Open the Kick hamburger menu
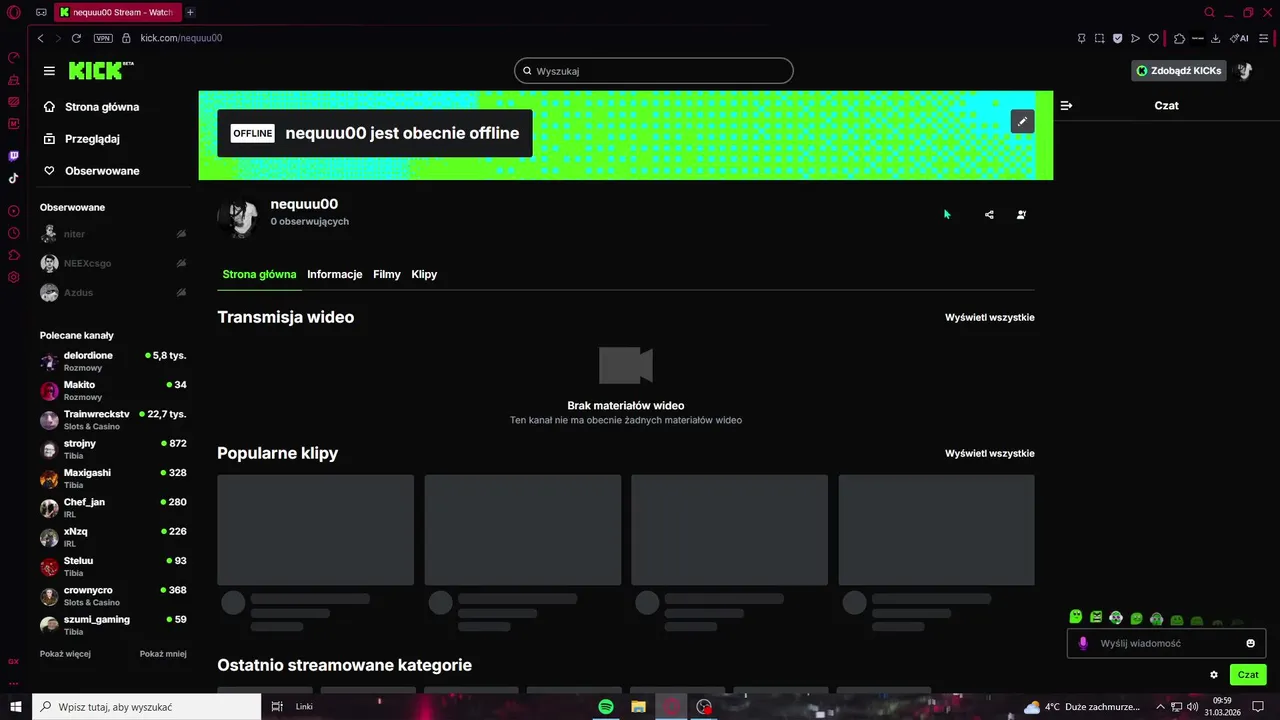Viewport: 1280px width, 720px height. click(x=49, y=71)
